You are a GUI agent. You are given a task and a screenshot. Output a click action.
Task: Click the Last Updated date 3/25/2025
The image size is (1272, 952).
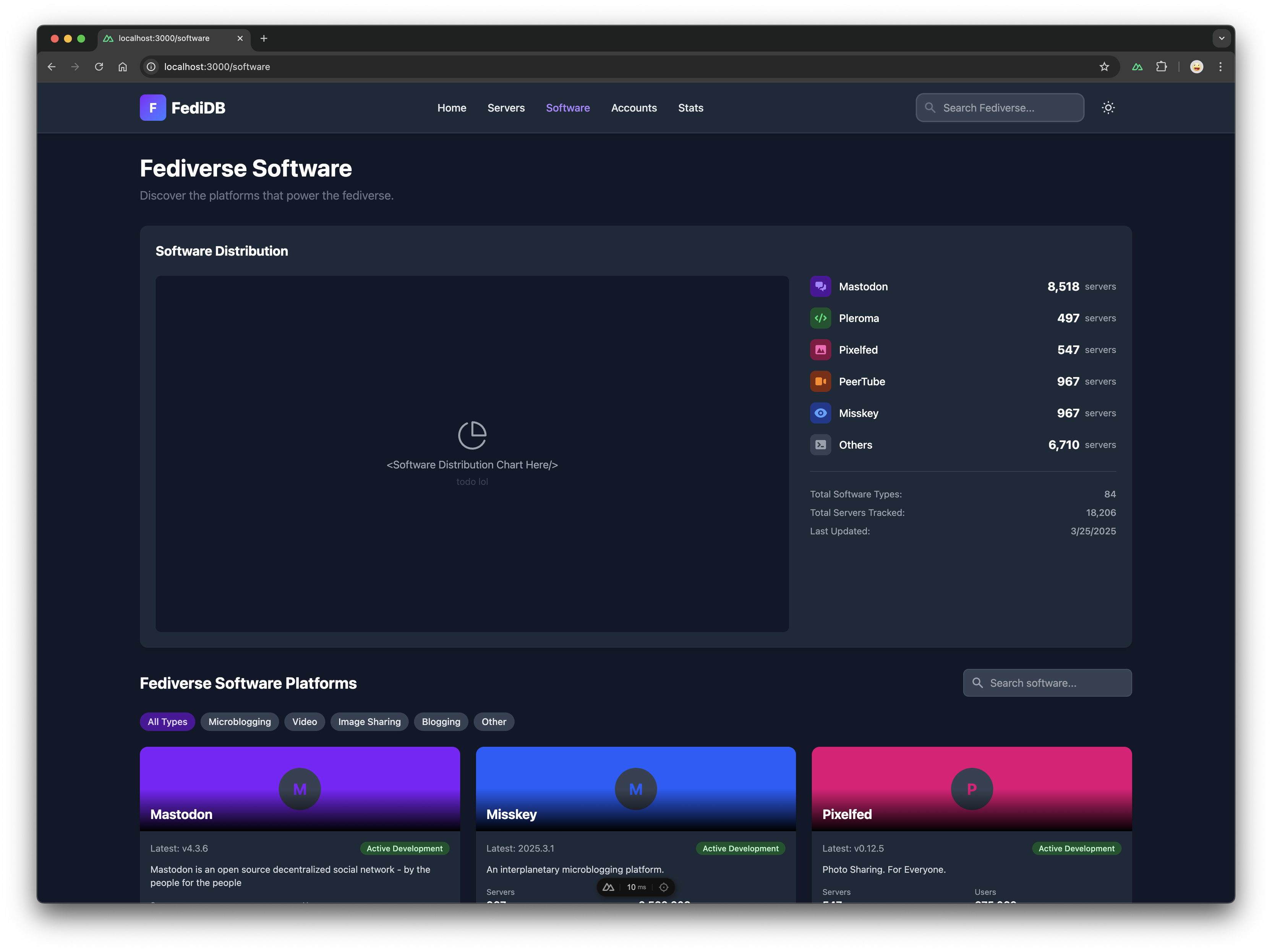tap(1092, 531)
